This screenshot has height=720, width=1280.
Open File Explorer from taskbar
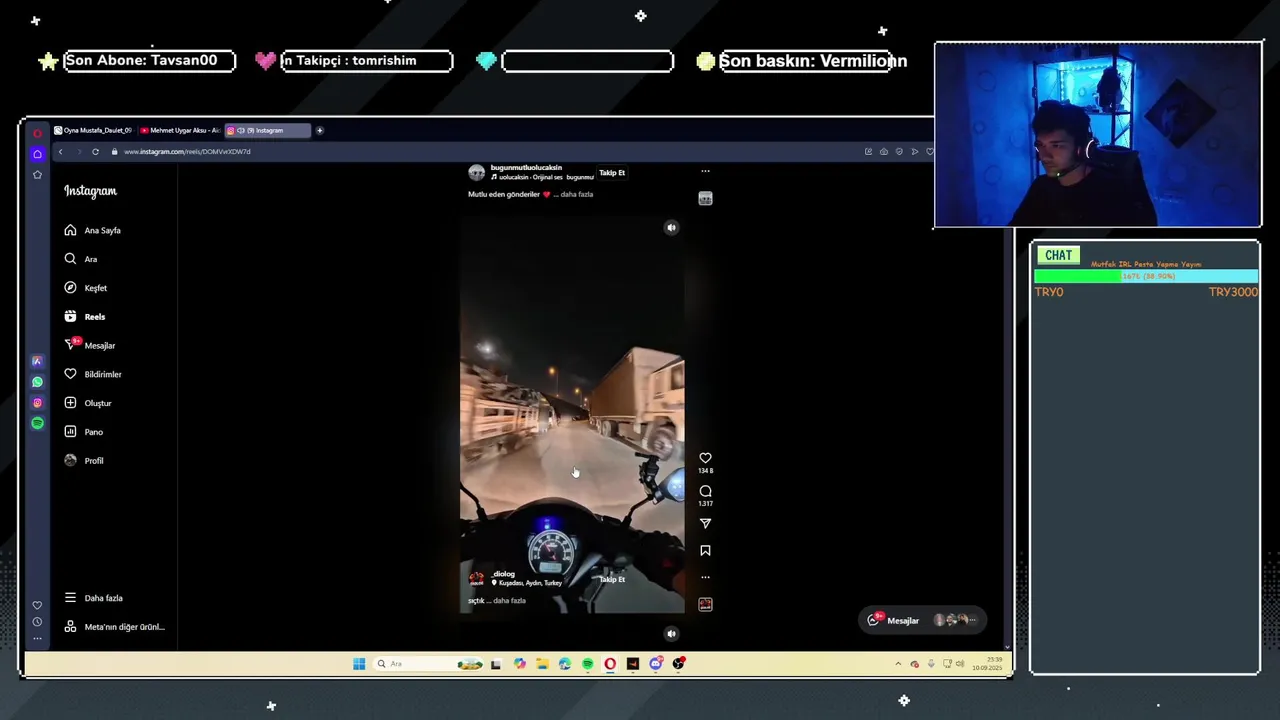click(x=542, y=664)
